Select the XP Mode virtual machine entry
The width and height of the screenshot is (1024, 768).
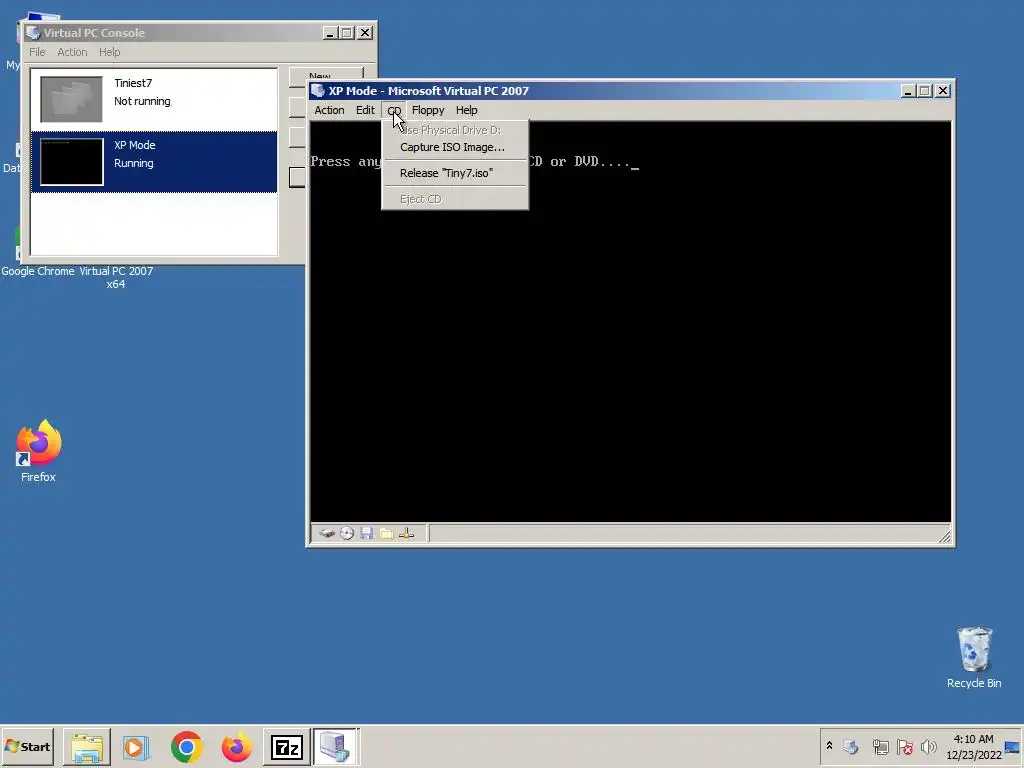tap(154, 162)
